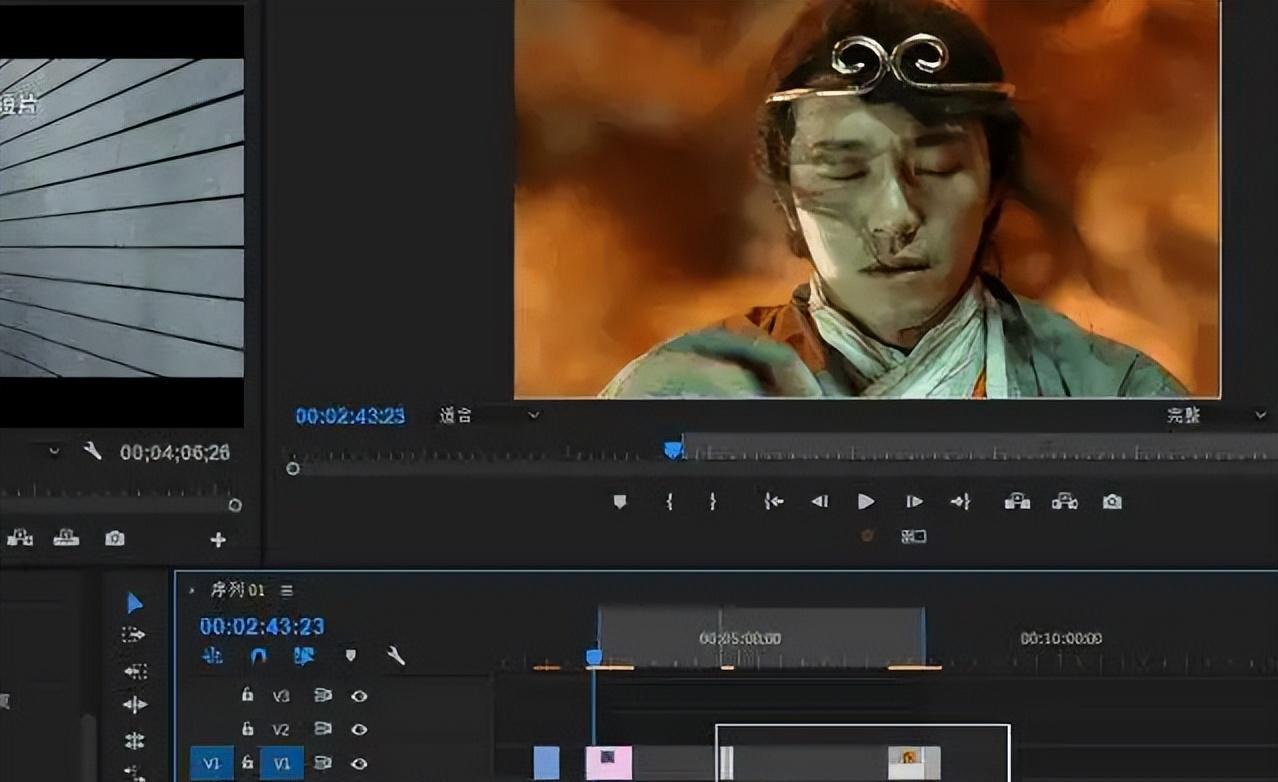Select the Track Select Backward tool
Screen dimensions: 1278x782
[135, 671]
